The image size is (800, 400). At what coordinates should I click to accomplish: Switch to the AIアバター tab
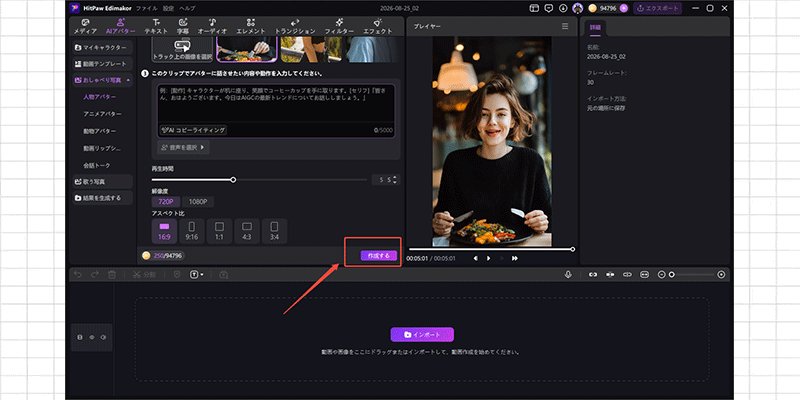click(x=120, y=27)
